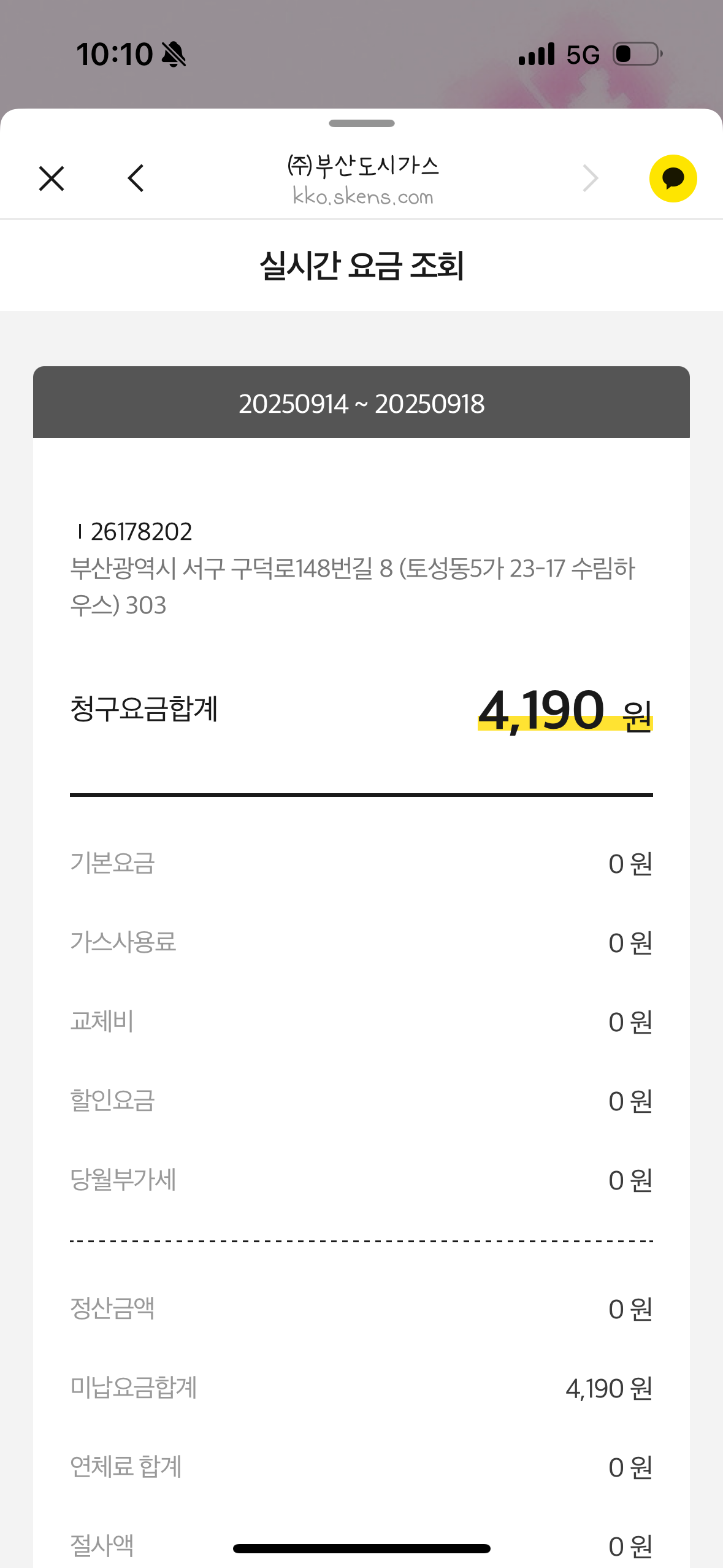Tap the (주)부산도시가스 page title
This screenshot has height=1568, width=723.
[x=362, y=166]
